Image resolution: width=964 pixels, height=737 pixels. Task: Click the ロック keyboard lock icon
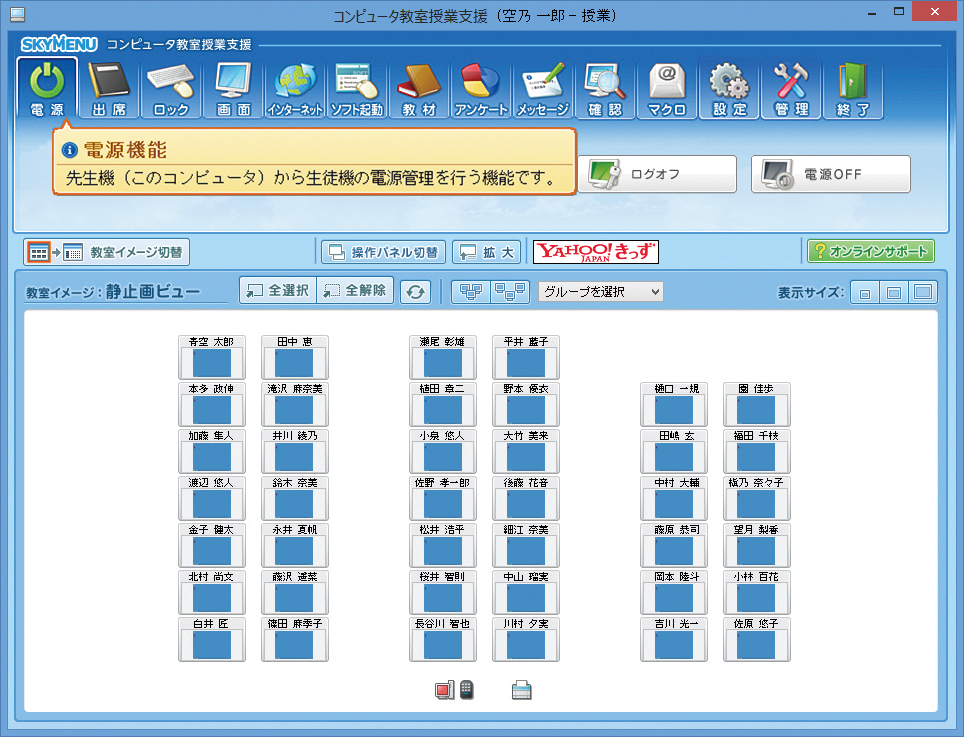click(171, 89)
